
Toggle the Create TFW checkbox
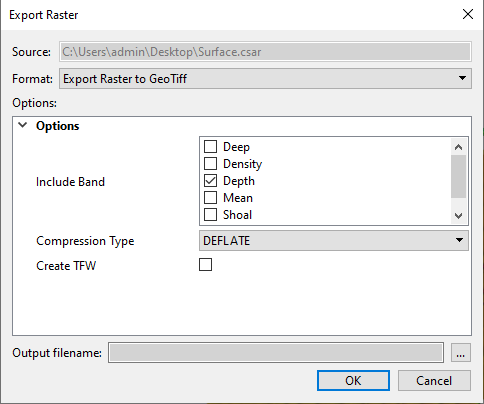[205, 265]
